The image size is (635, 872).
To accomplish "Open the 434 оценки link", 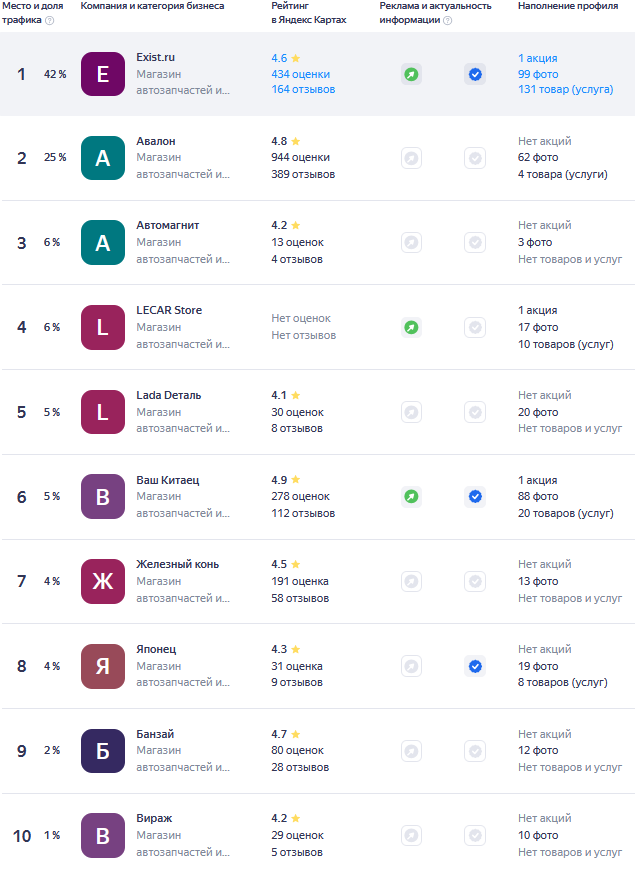I will [300, 74].
